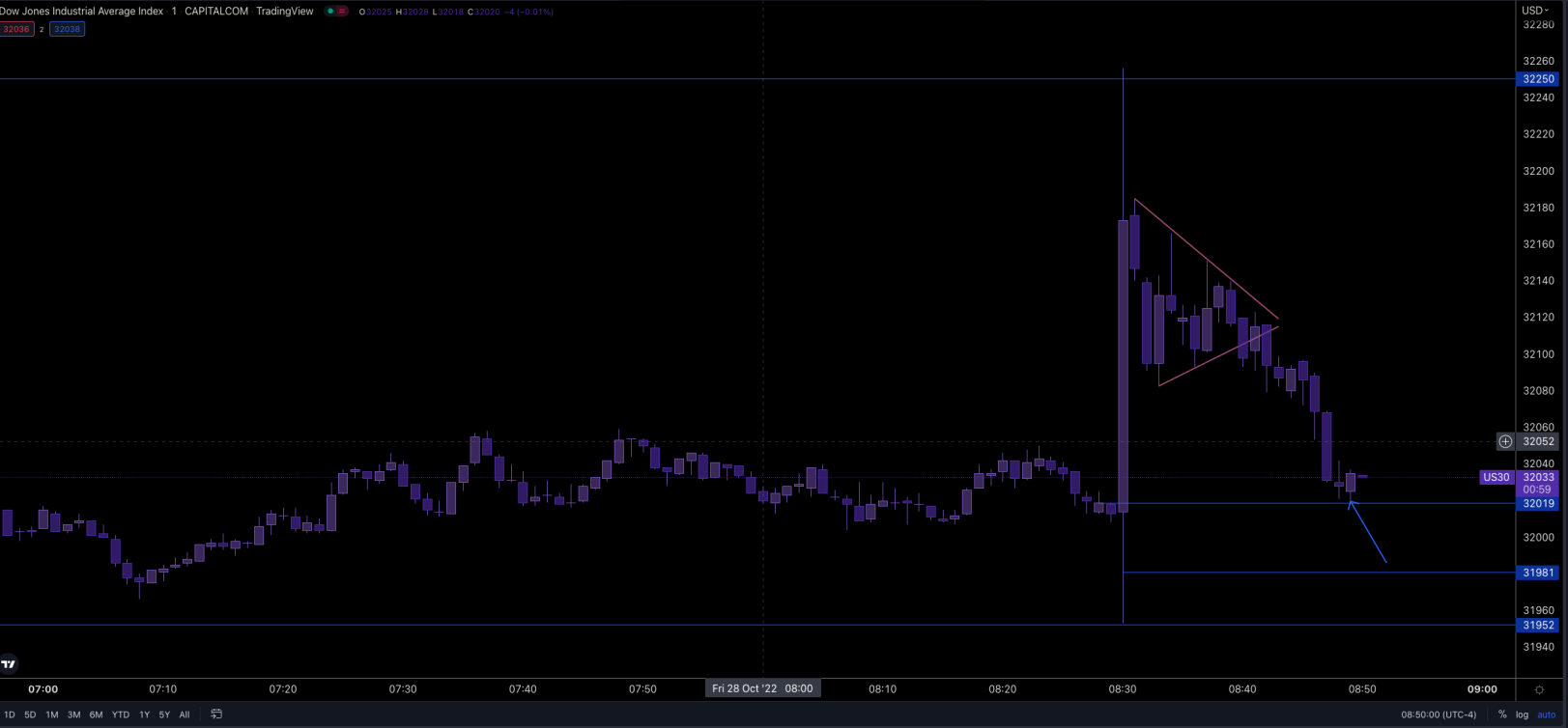Select the blue arrow drawing below the last candle

(x=1367, y=531)
